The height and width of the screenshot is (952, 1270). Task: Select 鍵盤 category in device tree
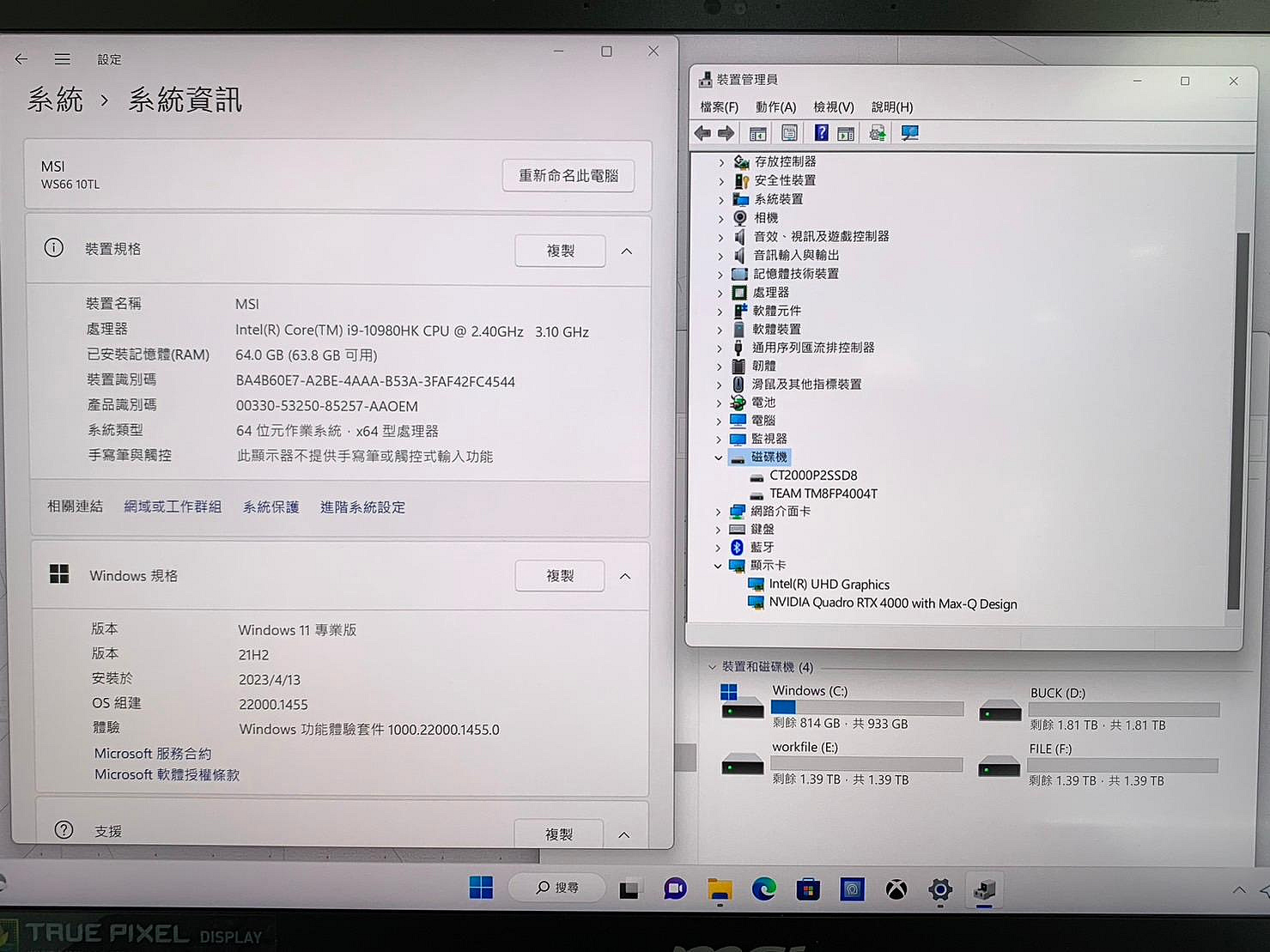click(x=763, y=530)
